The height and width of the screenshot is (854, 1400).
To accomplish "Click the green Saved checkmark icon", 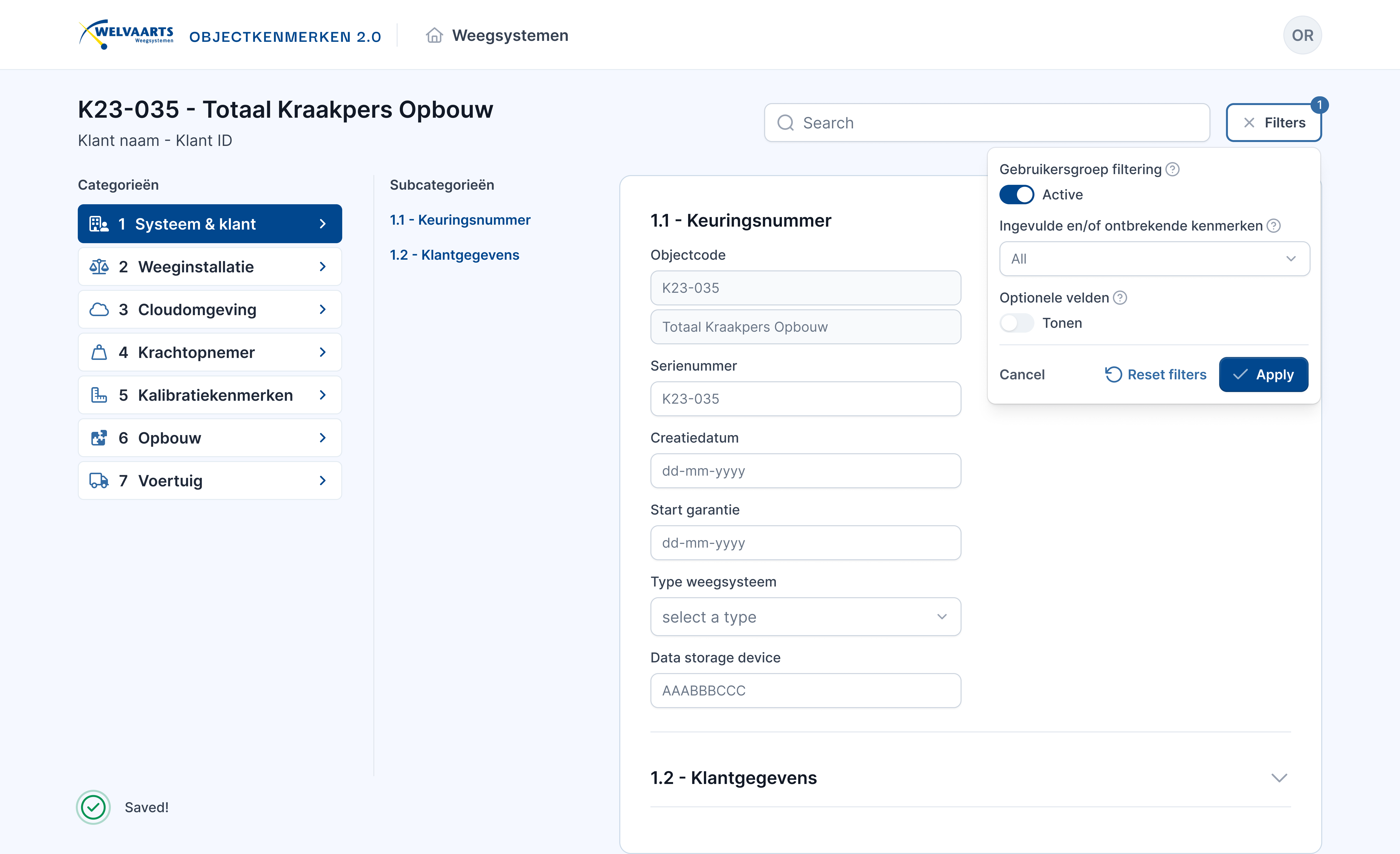I will click(93, 807).
